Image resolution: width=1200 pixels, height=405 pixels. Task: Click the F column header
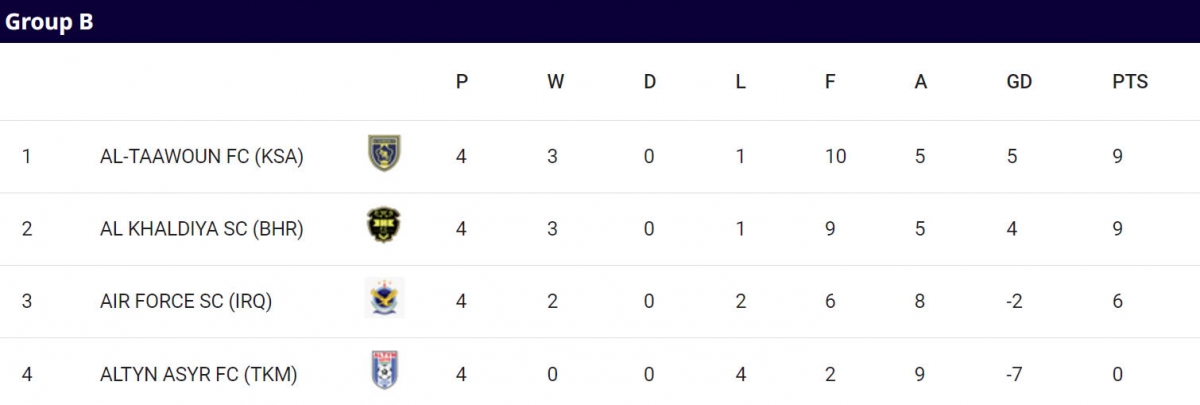830,82
